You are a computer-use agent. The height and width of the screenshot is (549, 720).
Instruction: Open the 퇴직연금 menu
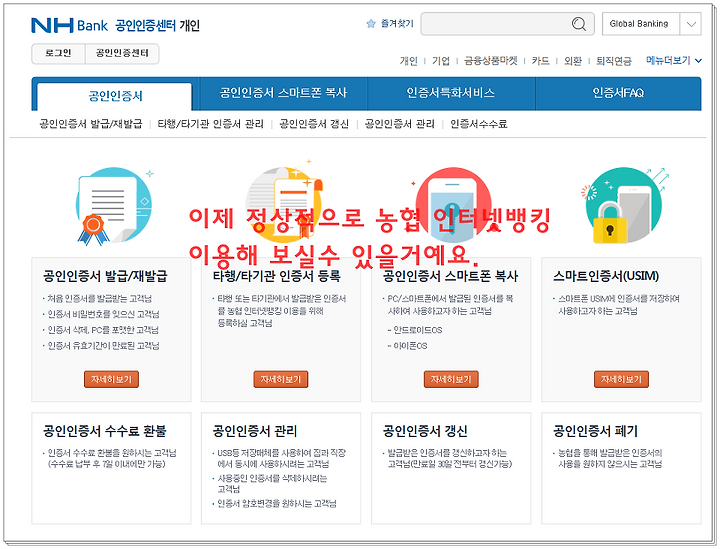tap(614, 61)
